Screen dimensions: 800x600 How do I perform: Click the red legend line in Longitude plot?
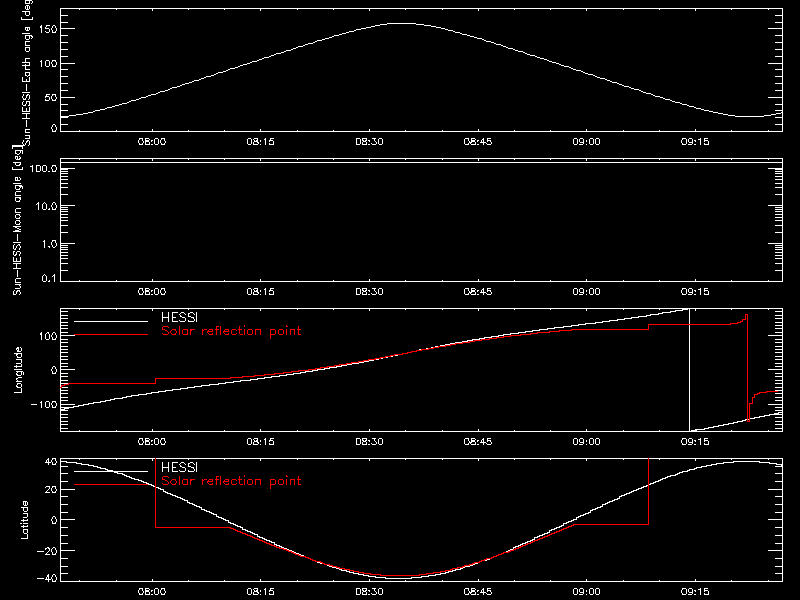point(111,335)
